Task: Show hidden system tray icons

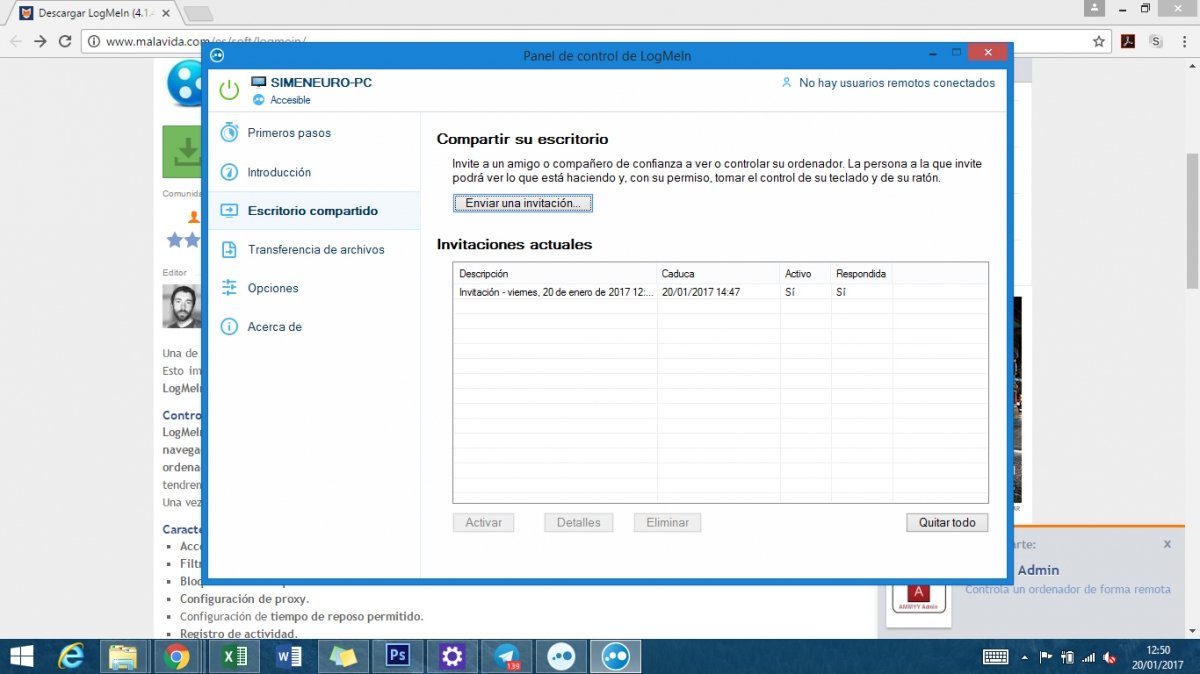Action: click(x=1023, y=657)
